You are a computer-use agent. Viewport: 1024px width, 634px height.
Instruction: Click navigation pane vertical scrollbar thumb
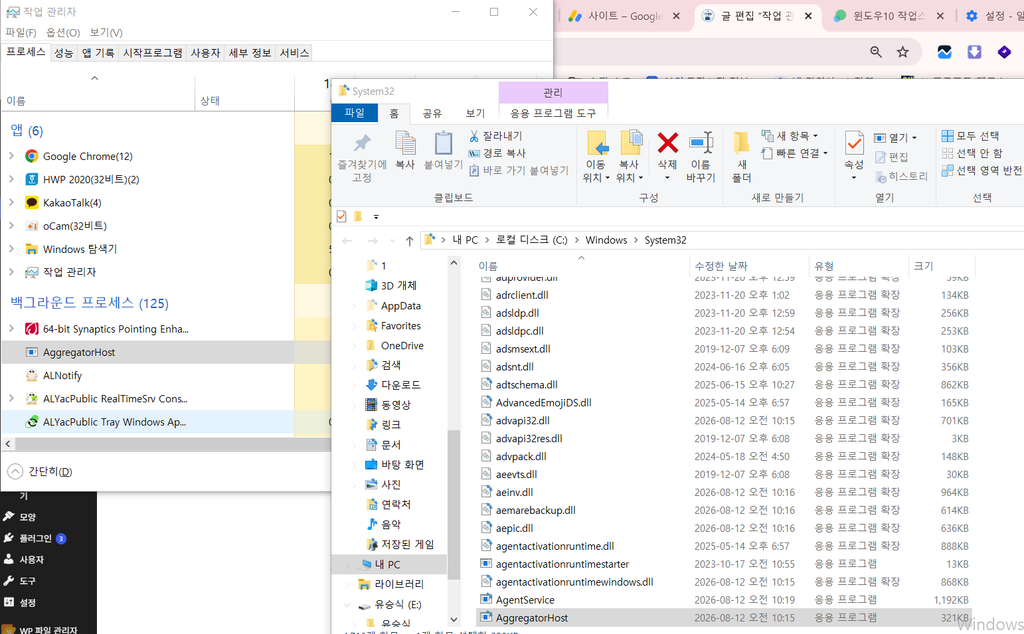454,504
